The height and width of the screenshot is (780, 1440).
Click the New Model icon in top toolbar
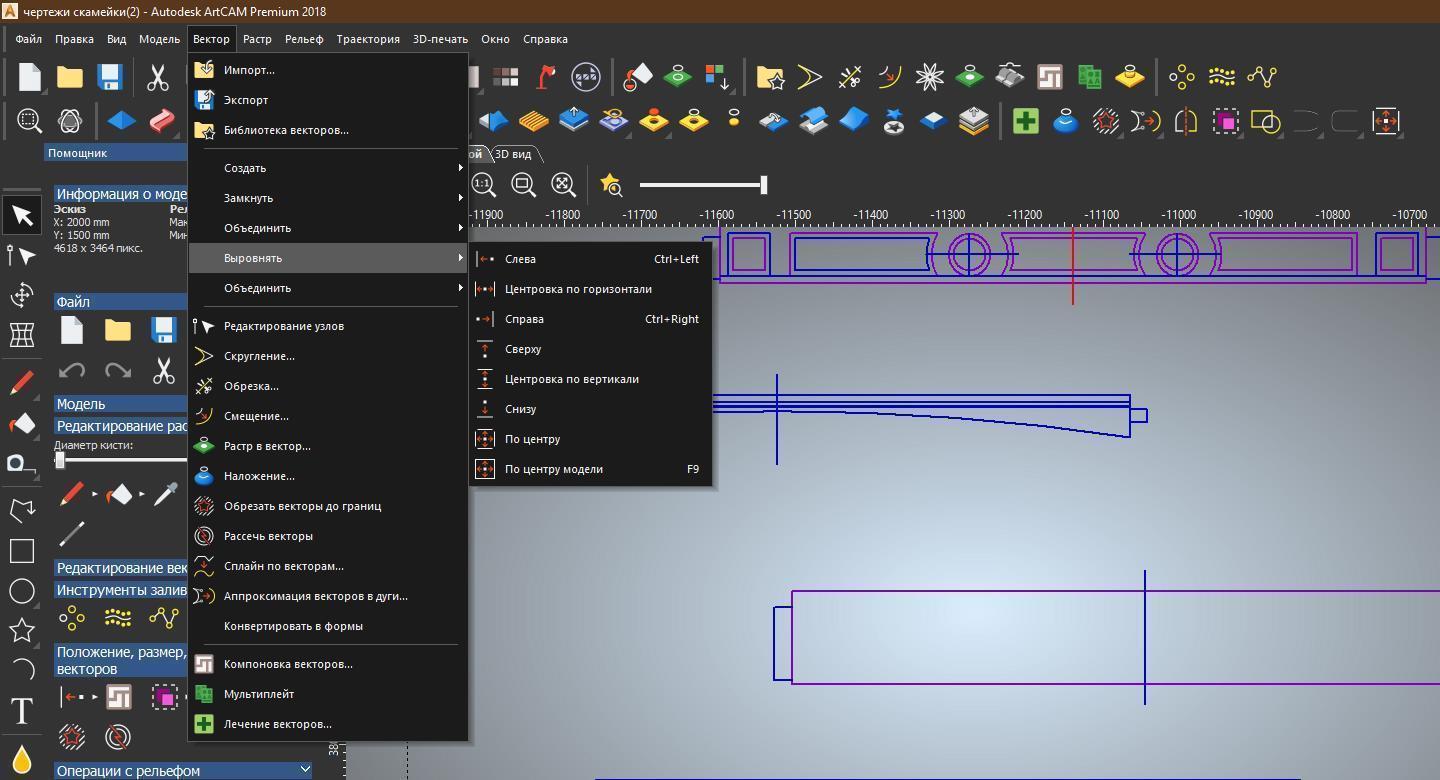click(29, 77)
